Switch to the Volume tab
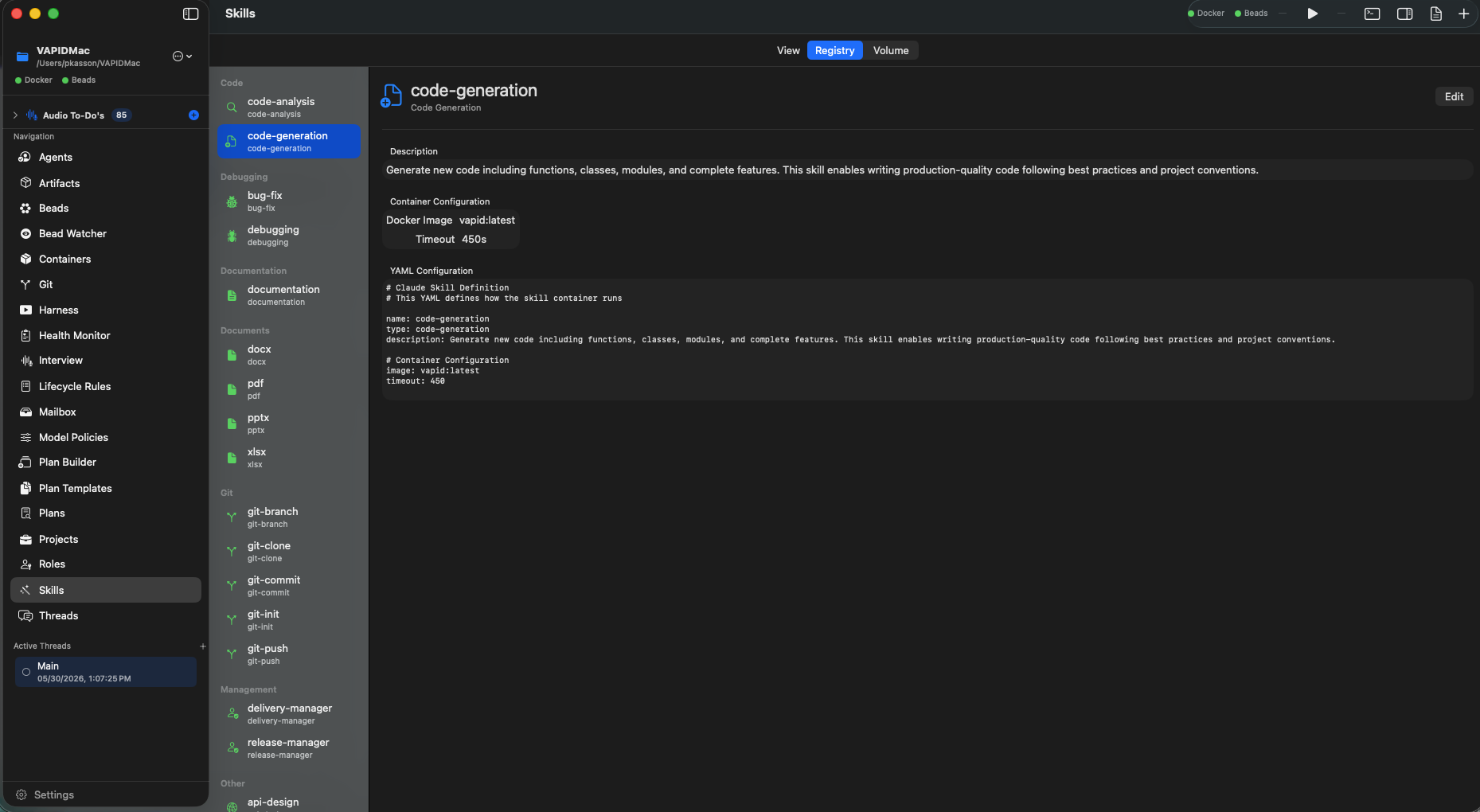This screenshot has width=1480, height=812. click(891, 50)
